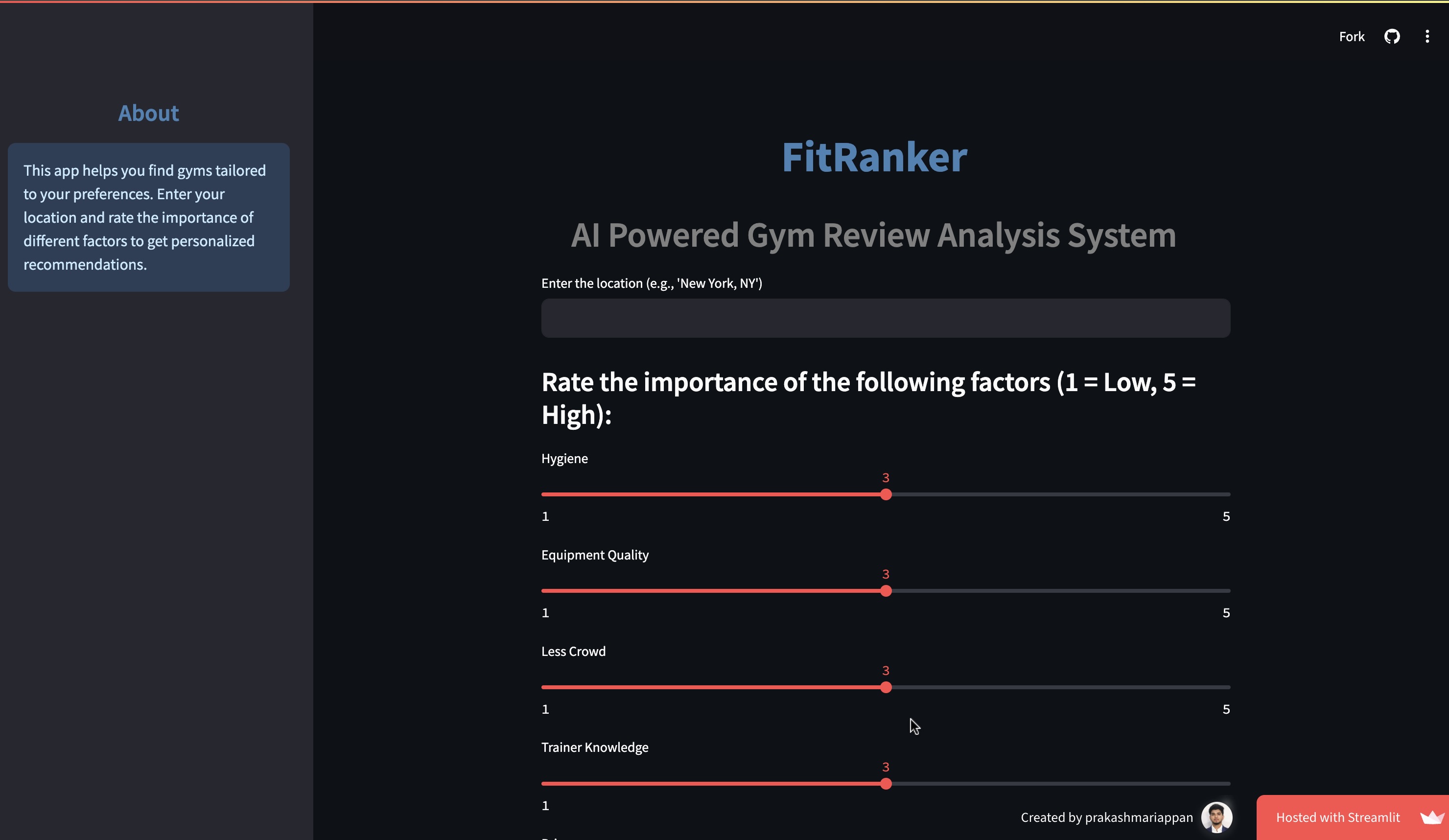The width and height of the screenshot is (1449, 840).
Task: Click the Less Crowd slider handle
Action: [887, 688]
